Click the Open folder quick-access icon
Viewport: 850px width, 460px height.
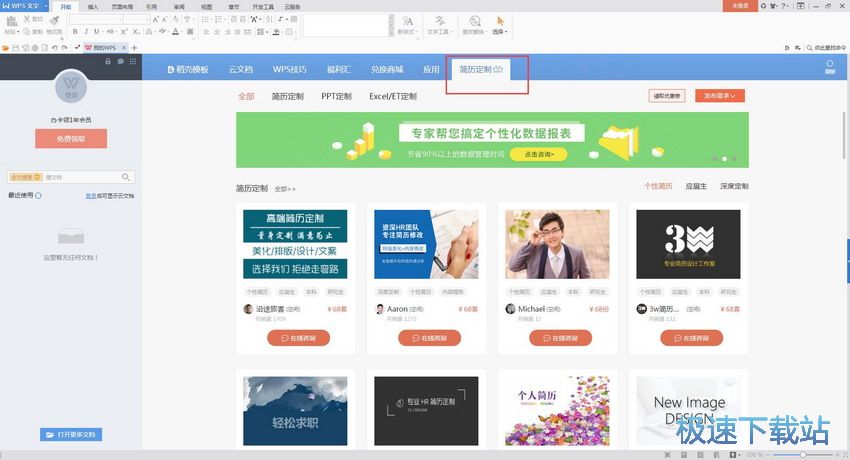pyautogui.click(x=6, y=48)
